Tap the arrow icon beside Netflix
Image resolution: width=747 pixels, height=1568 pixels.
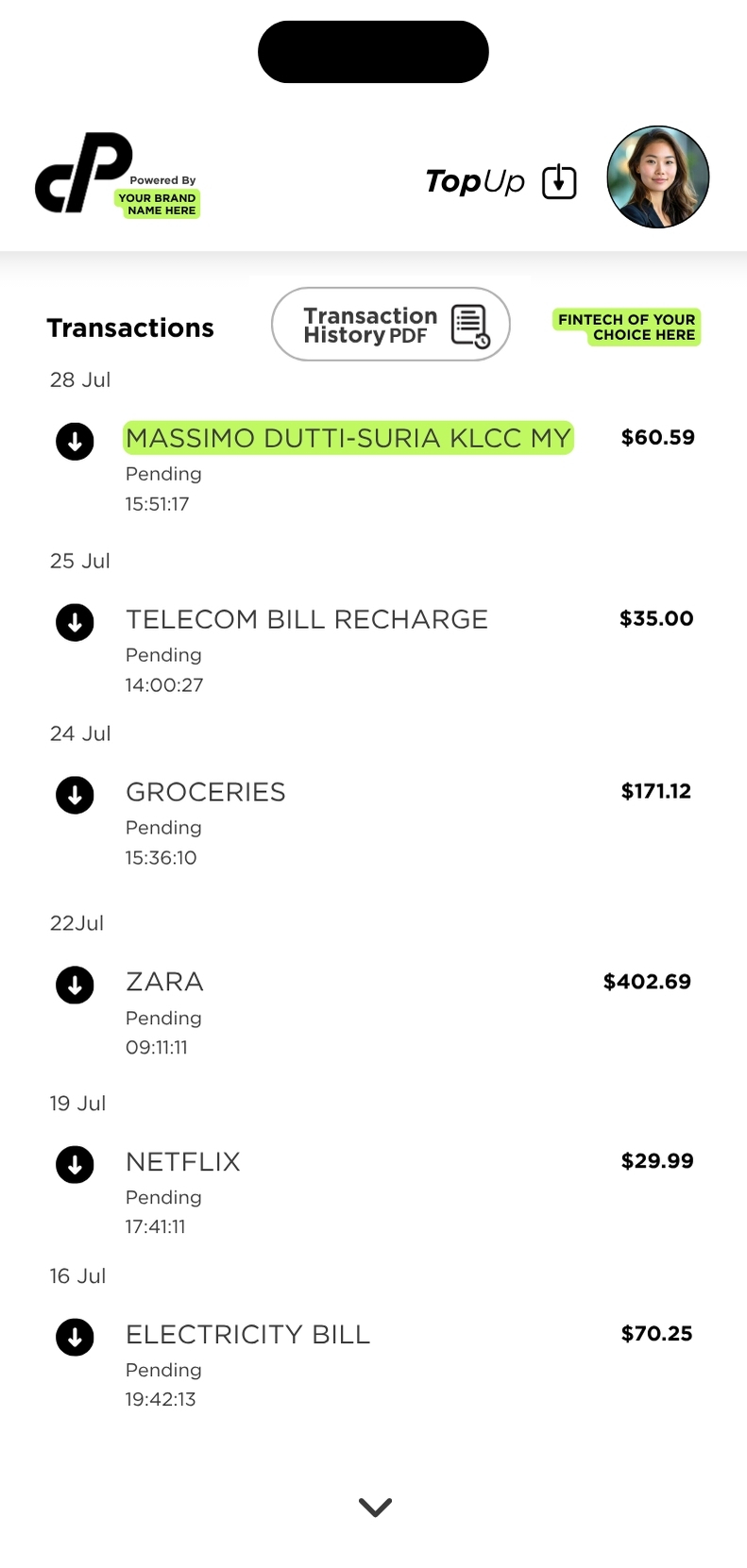75,1164
